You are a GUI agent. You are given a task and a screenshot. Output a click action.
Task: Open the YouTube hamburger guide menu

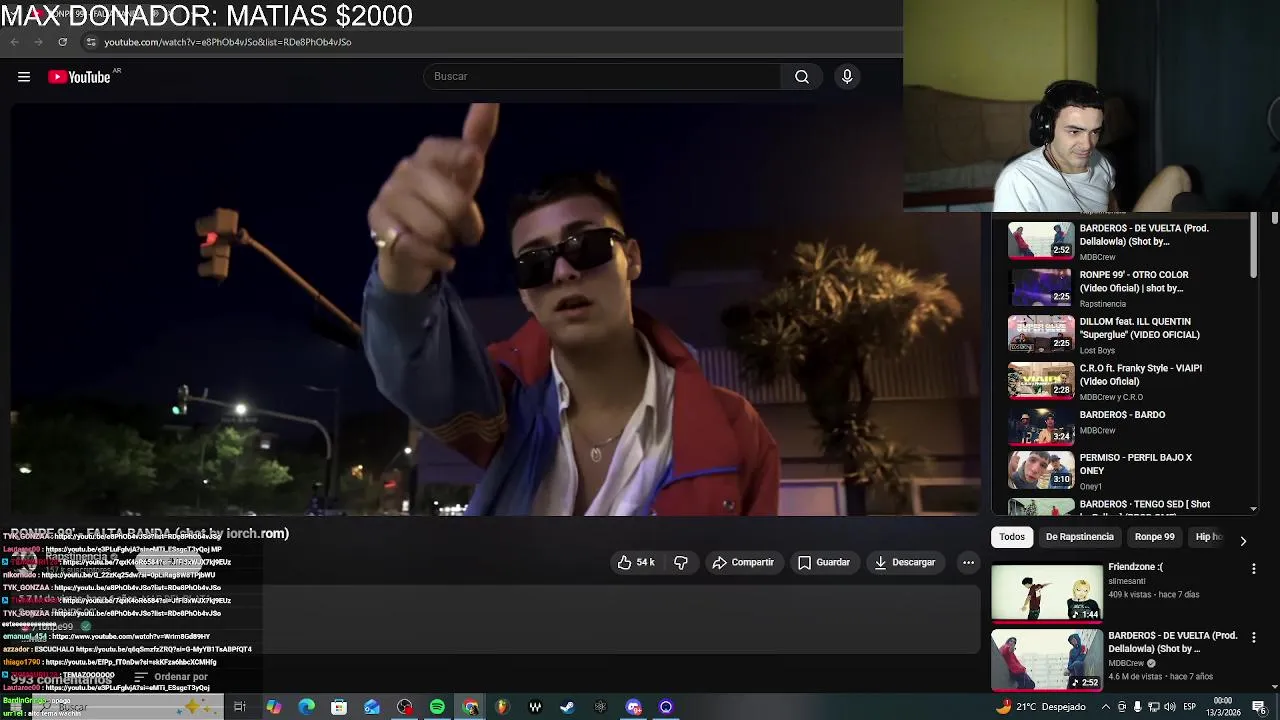(x=24, y=77)
